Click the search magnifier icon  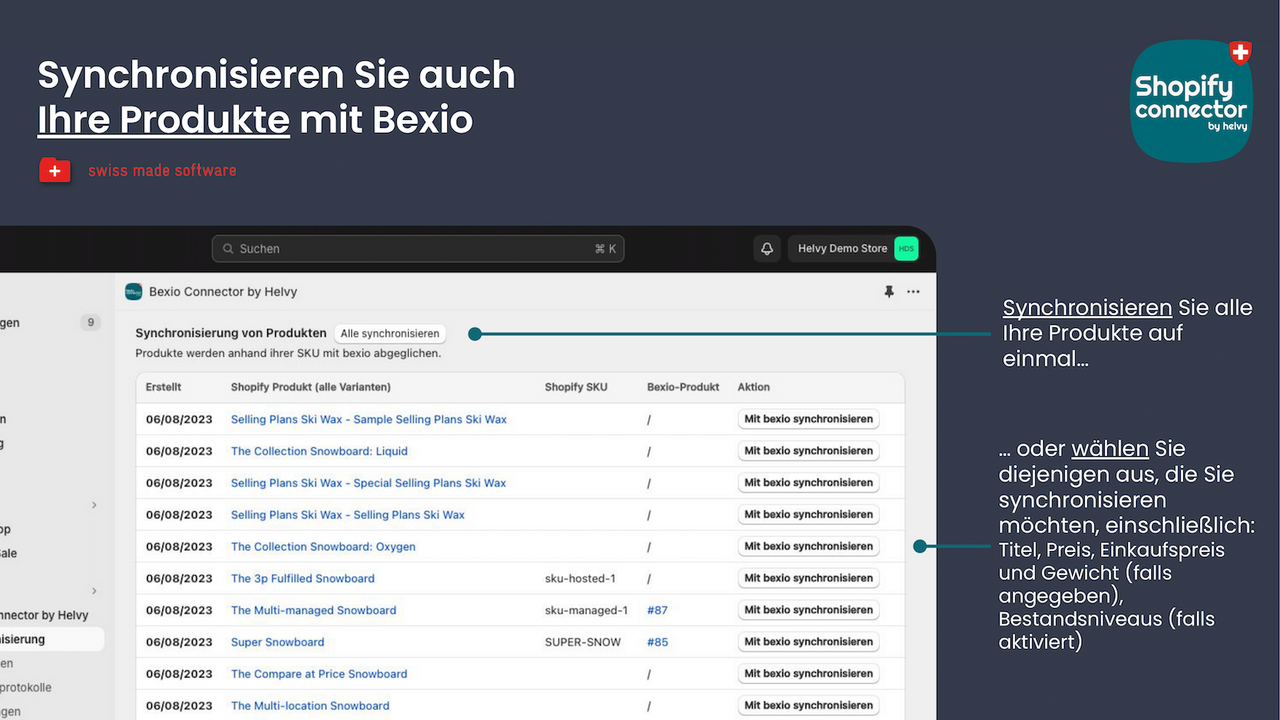228,249
